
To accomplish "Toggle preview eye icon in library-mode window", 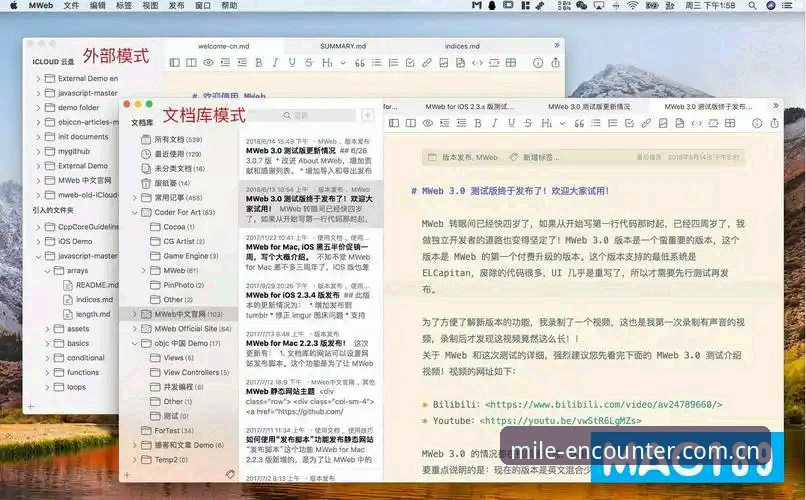I will 428,123.
